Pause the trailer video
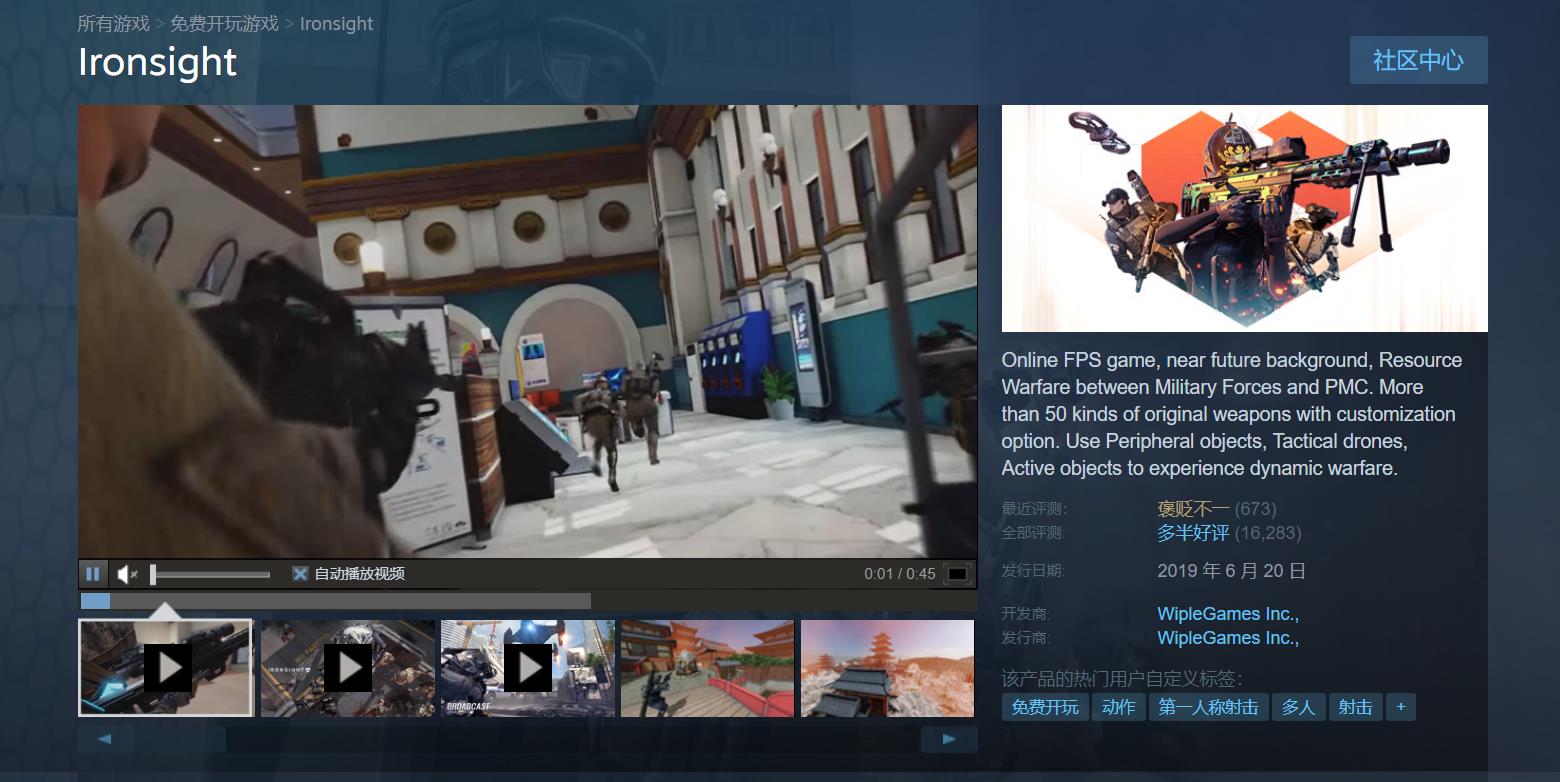 pyautogui.click(x=93, y=574)
